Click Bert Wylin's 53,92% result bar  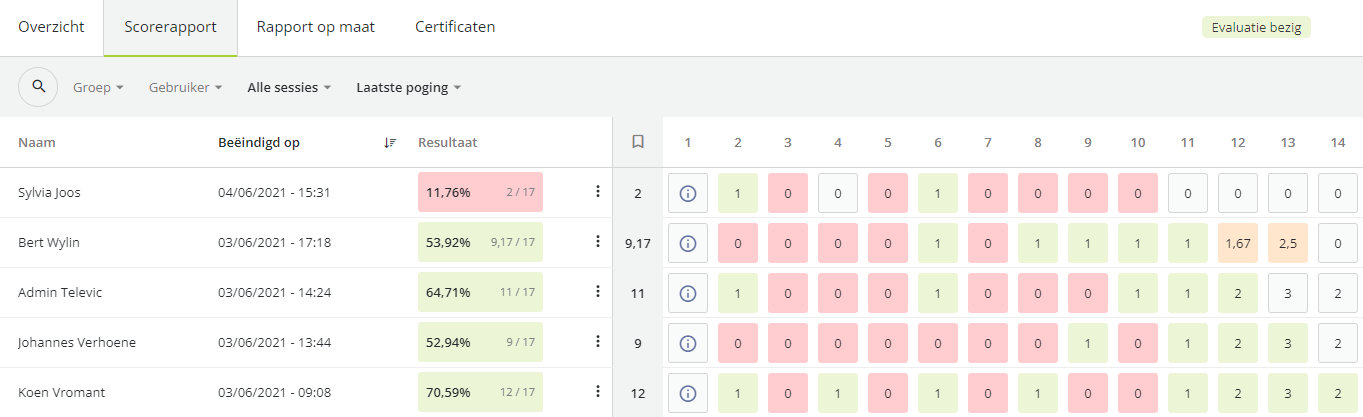point(480,242)
